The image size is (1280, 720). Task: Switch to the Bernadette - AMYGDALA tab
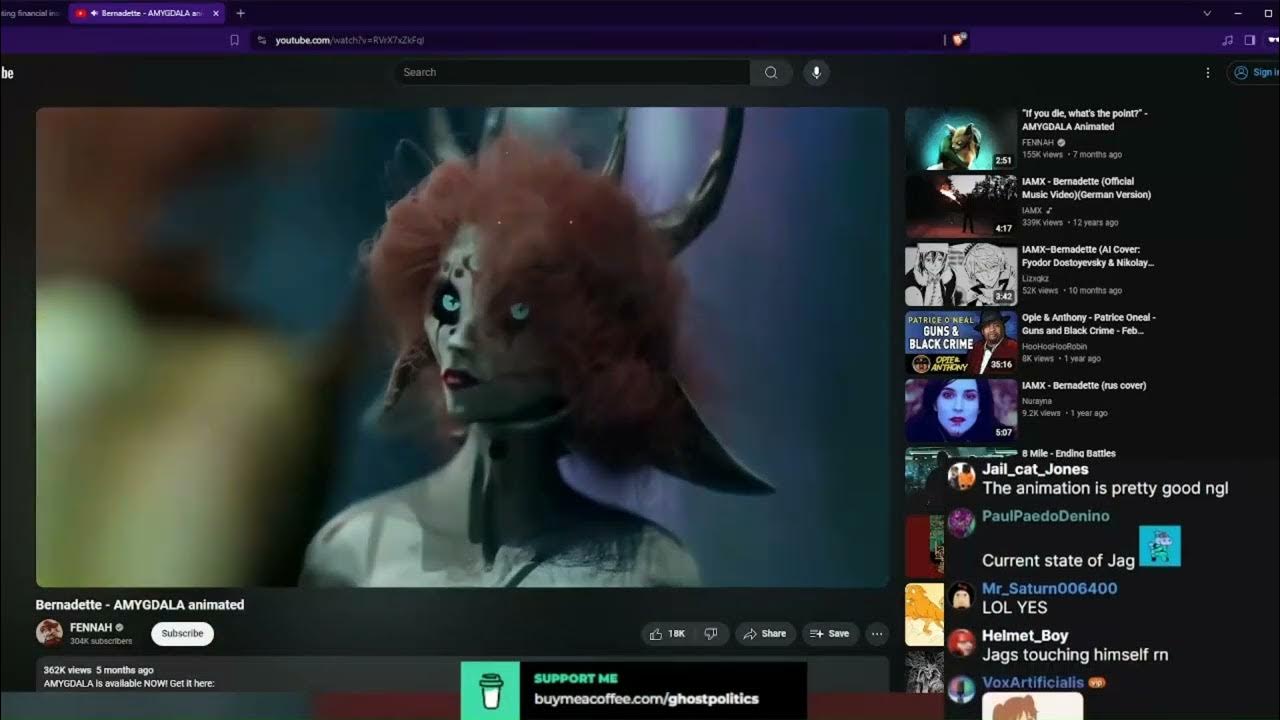148,13
